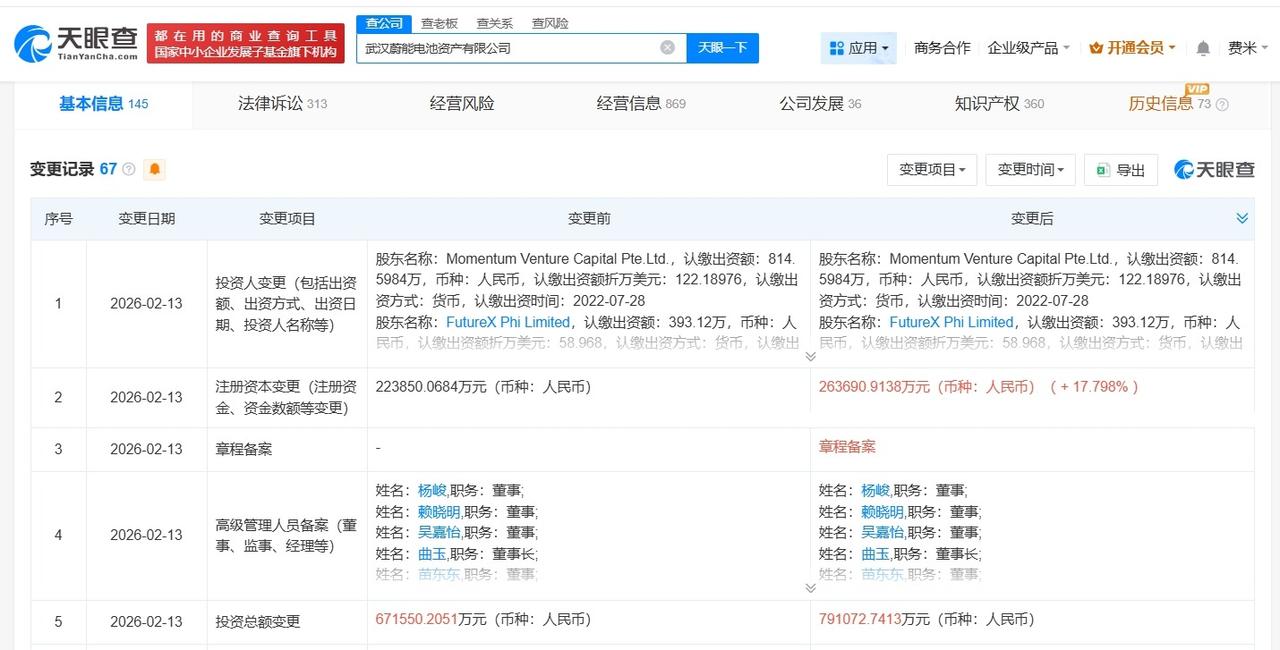The height and width of the screenshot is (650, 1280).
Task: Click the notification bell in top bar
Action: [1203, 48]
